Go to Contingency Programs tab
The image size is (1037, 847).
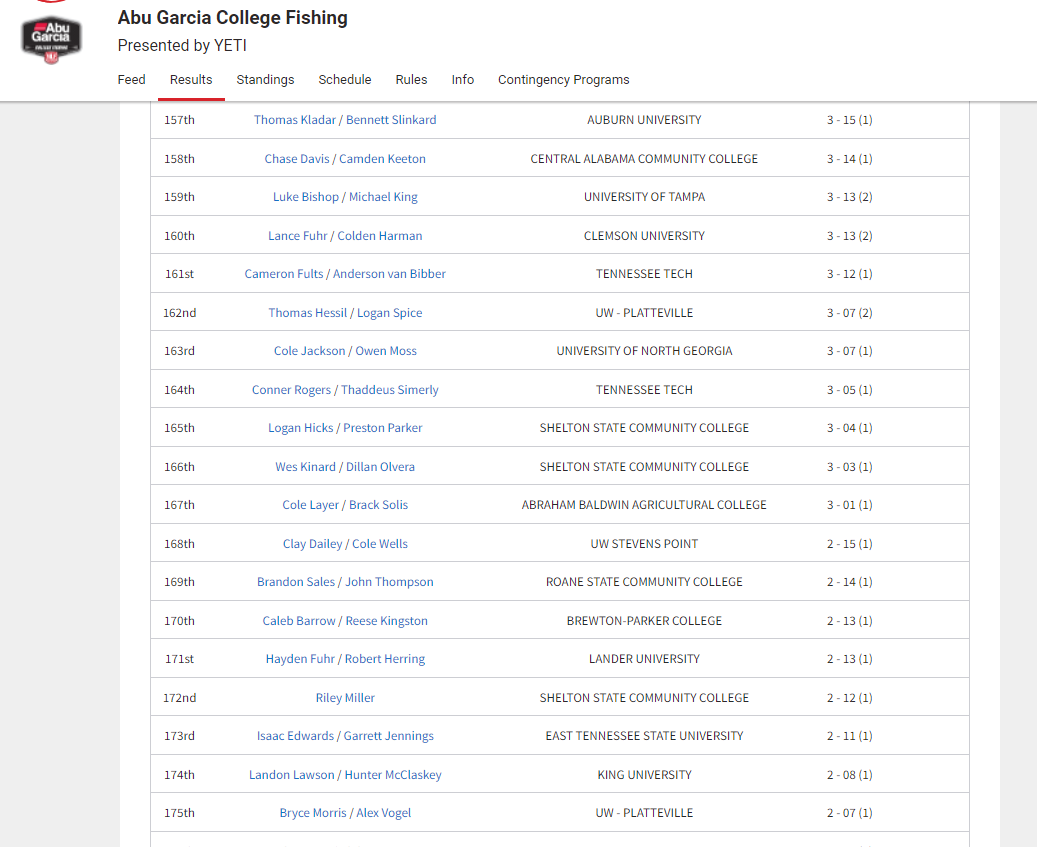pyautogui.click(x=564, y=80)
